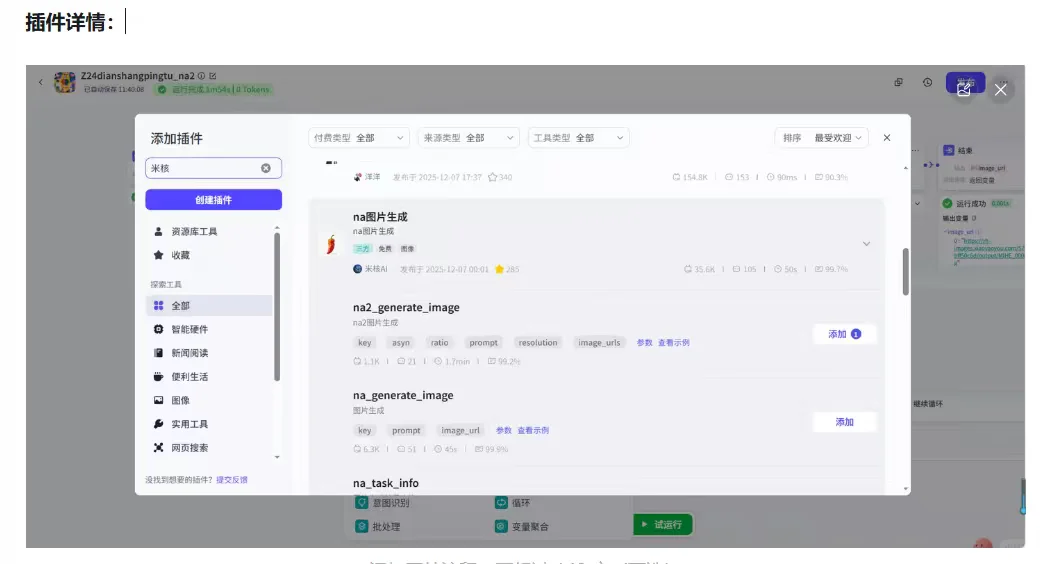Open 资源库工具 category
1043x564 pixels.
tap(209, 231)
